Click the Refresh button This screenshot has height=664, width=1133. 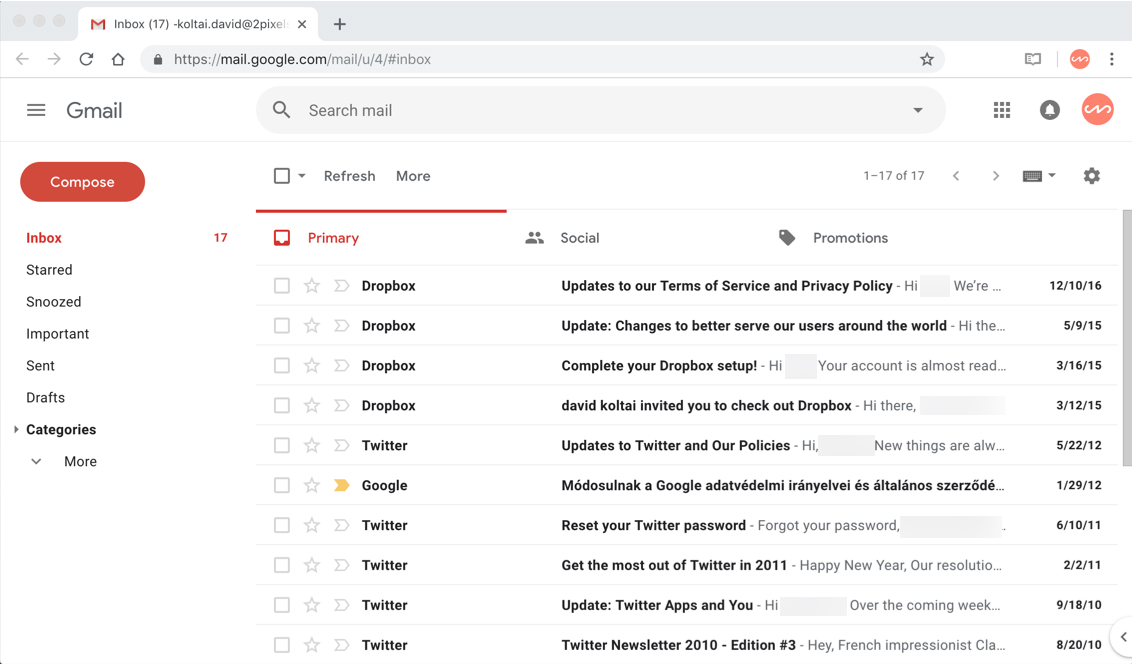coord(349,176)
